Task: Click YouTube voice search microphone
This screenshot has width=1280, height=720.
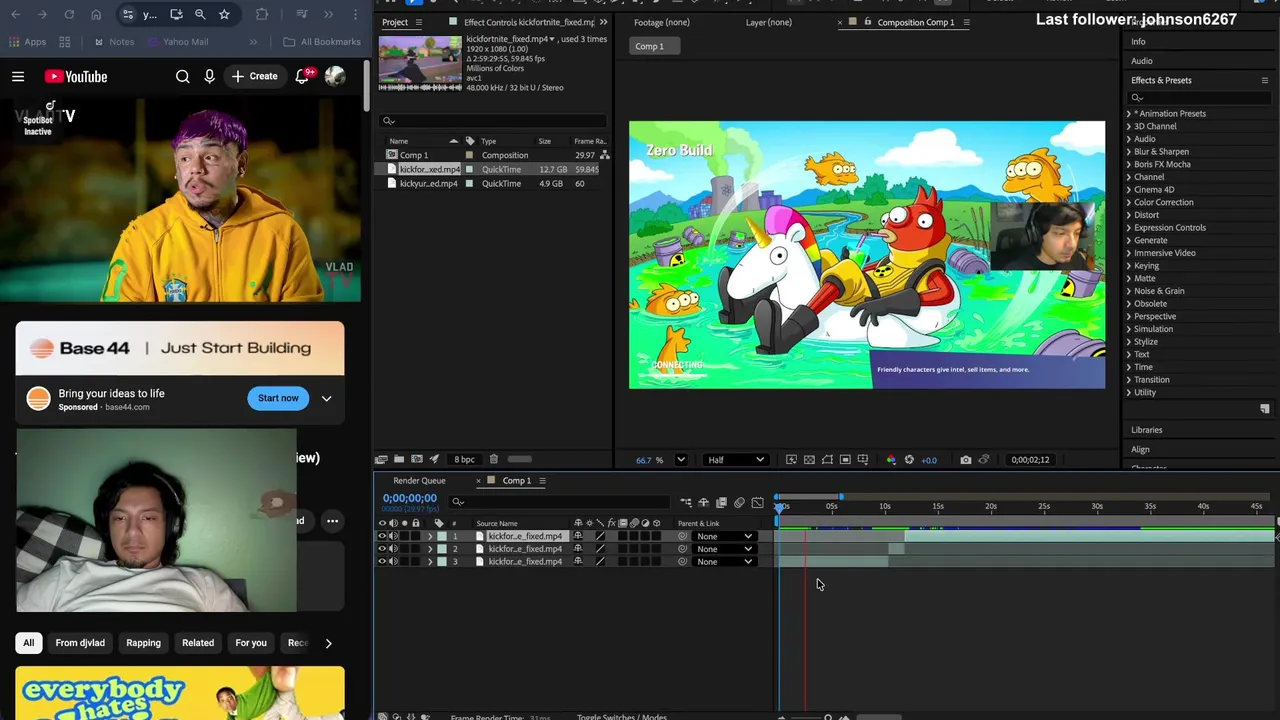Action: point(209,76)
